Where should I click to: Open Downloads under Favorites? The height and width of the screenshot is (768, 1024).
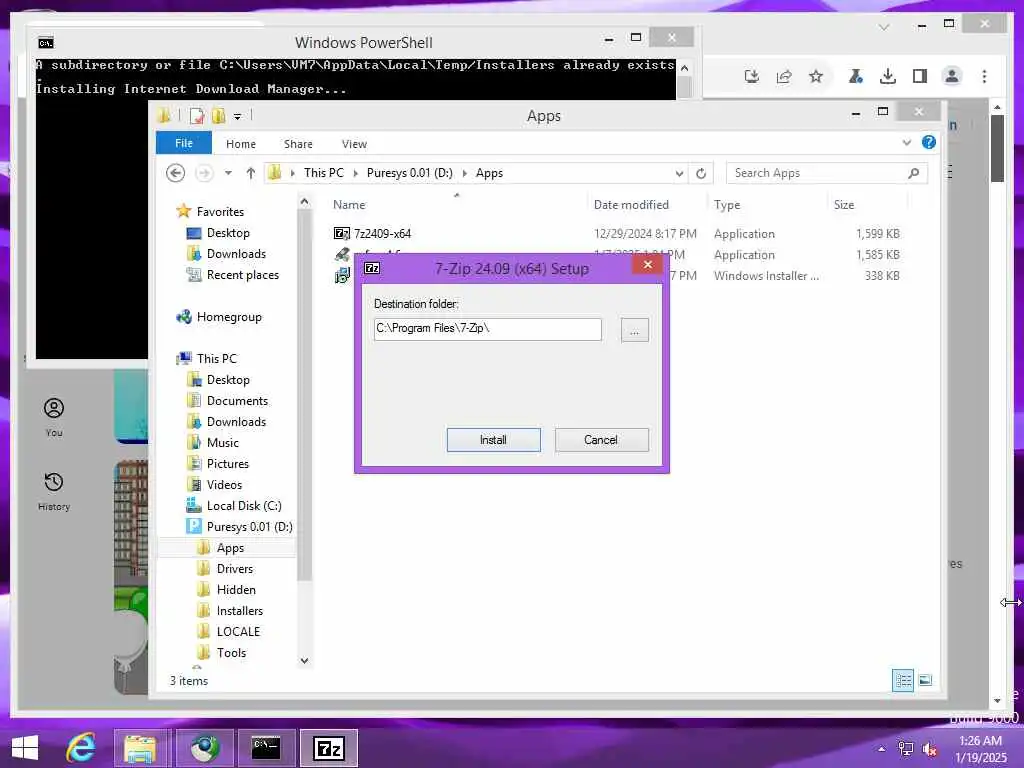[236, 253]
